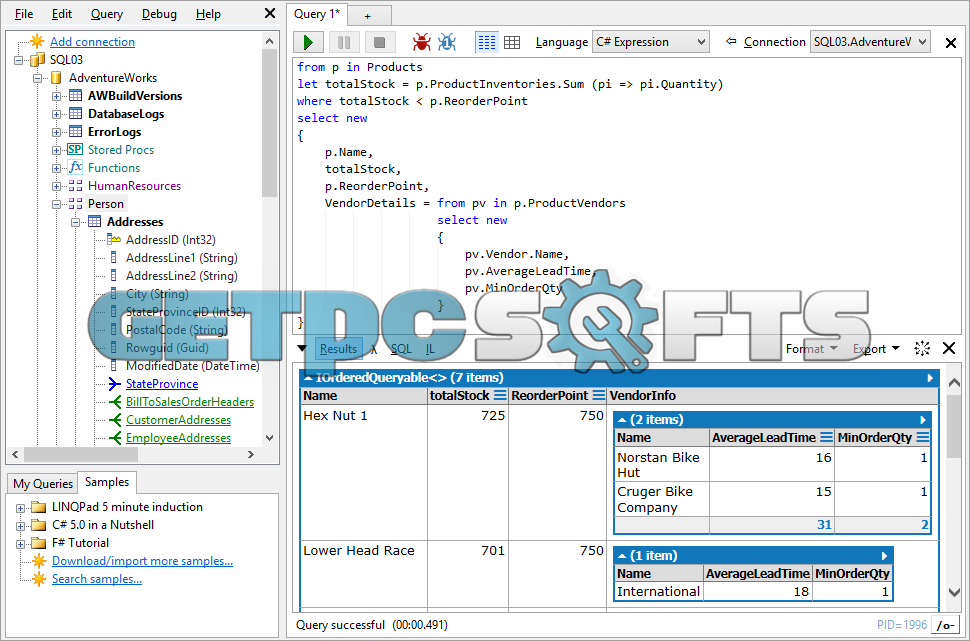
Task: Click the SQL03 server icon
Action: click(x=38, y=60)
